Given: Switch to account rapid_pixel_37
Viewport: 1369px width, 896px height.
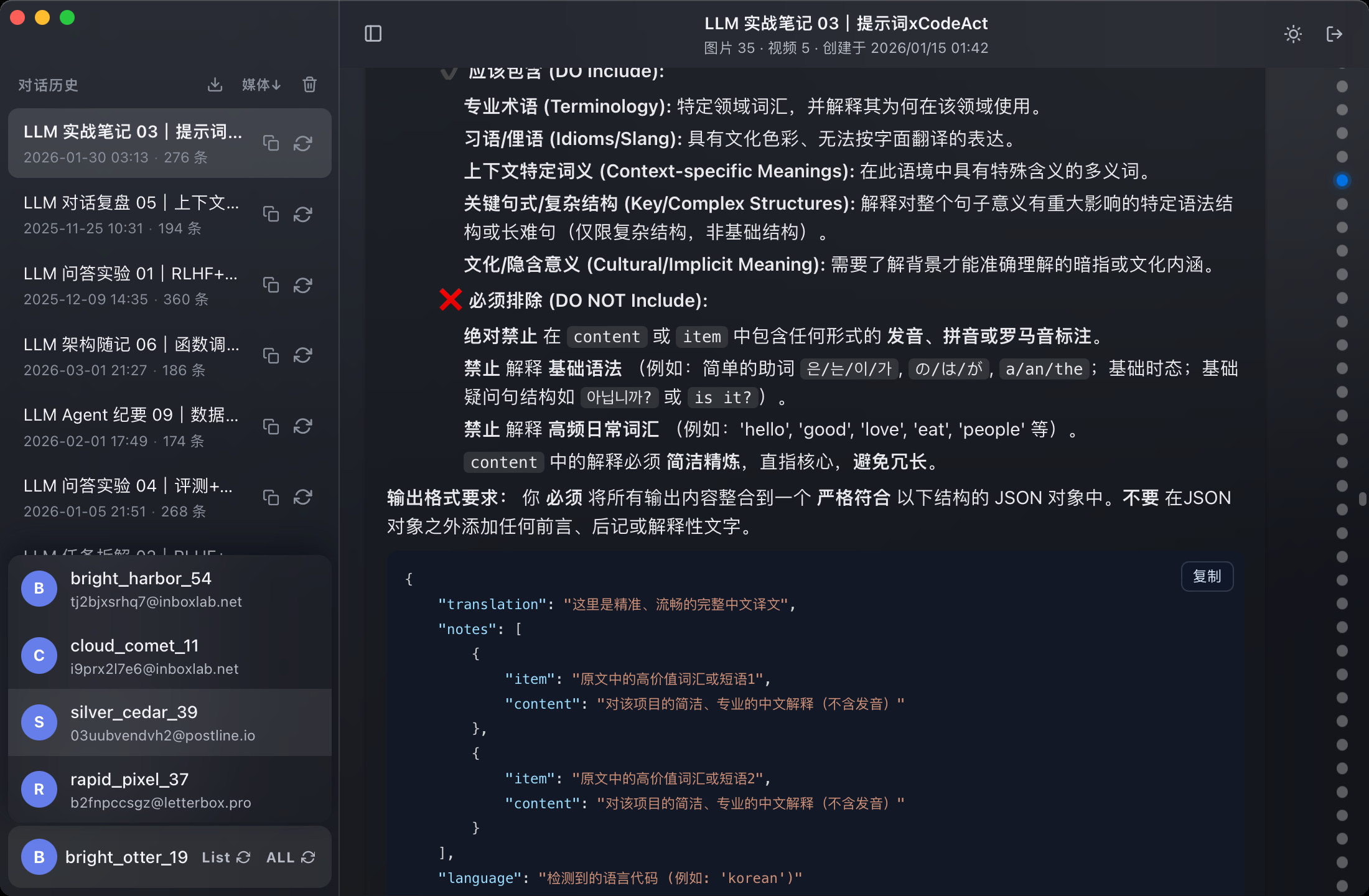Looking at the screenshot, I should click(x=170, y=790).
